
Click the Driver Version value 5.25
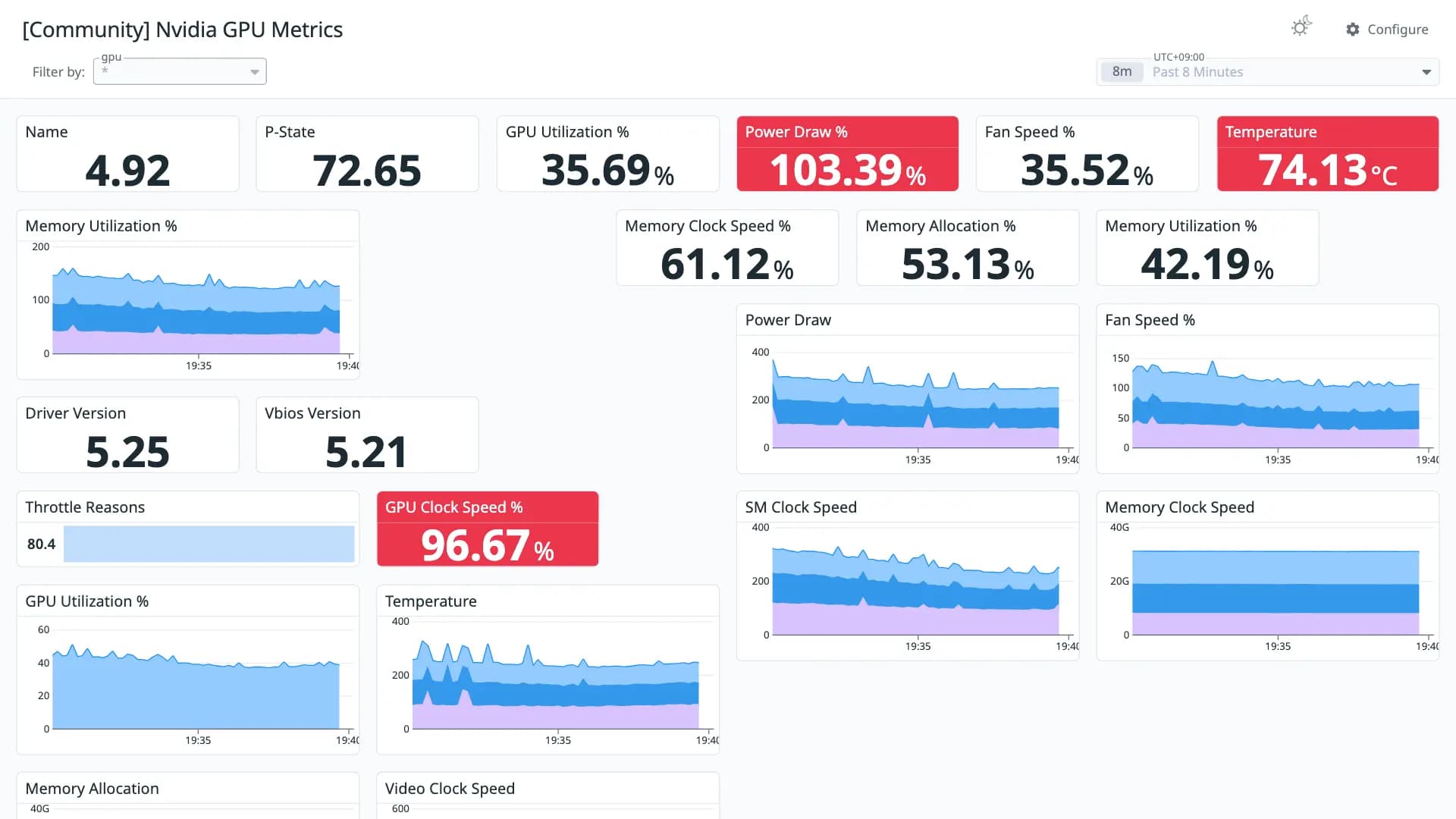point(127,453)
